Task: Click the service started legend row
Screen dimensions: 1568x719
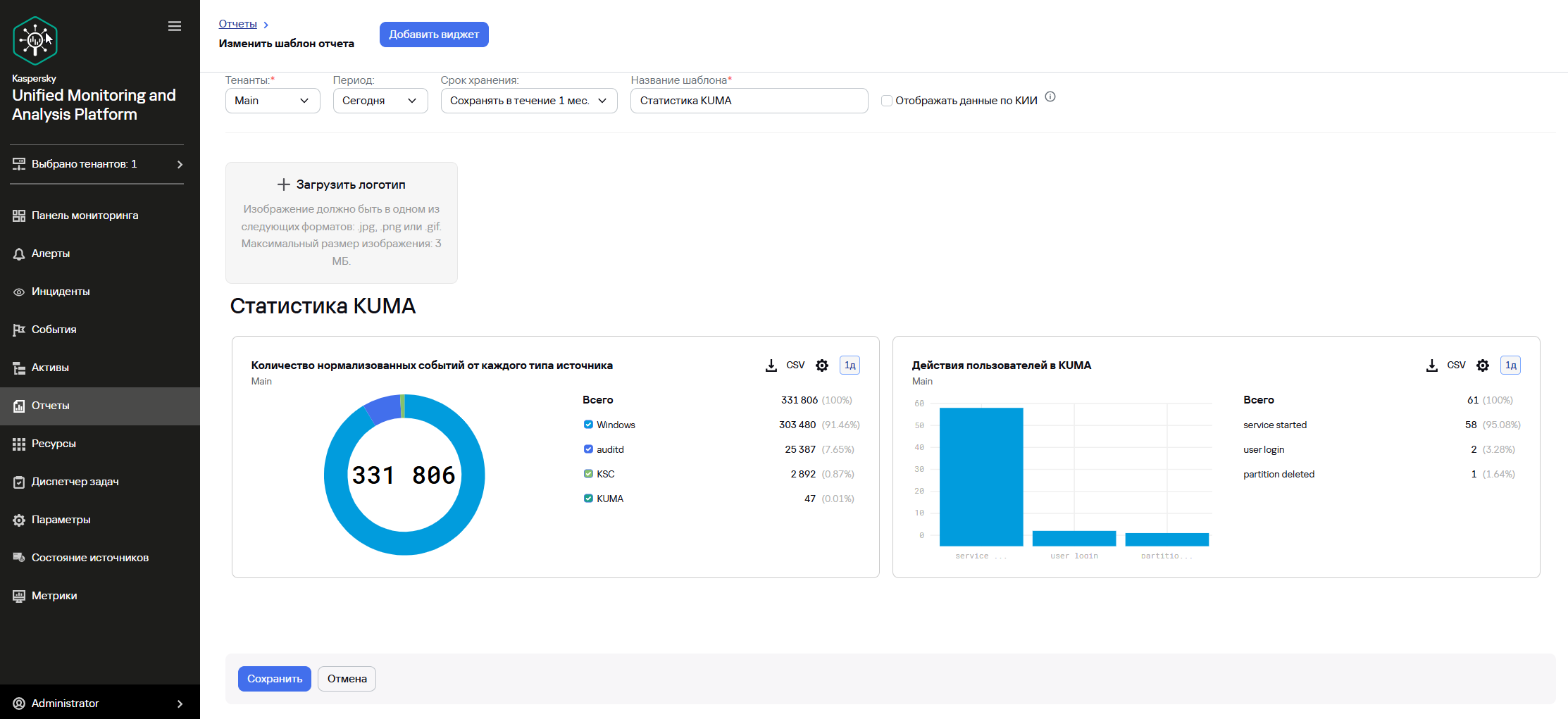Action: coord(1382,425)
